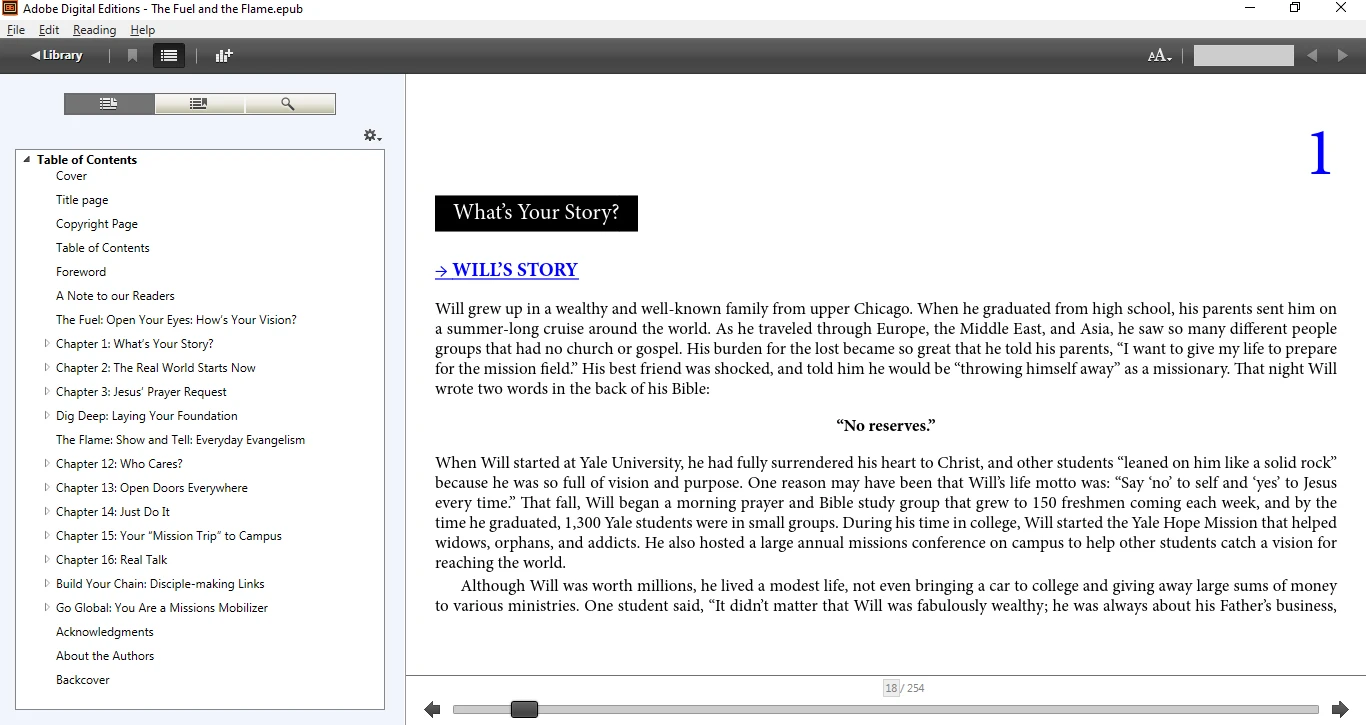This screenshot has height=725, width=1366.
Task: Expand Chapter 15: Your Mission Trip to Campus
Action: [47, 536]
